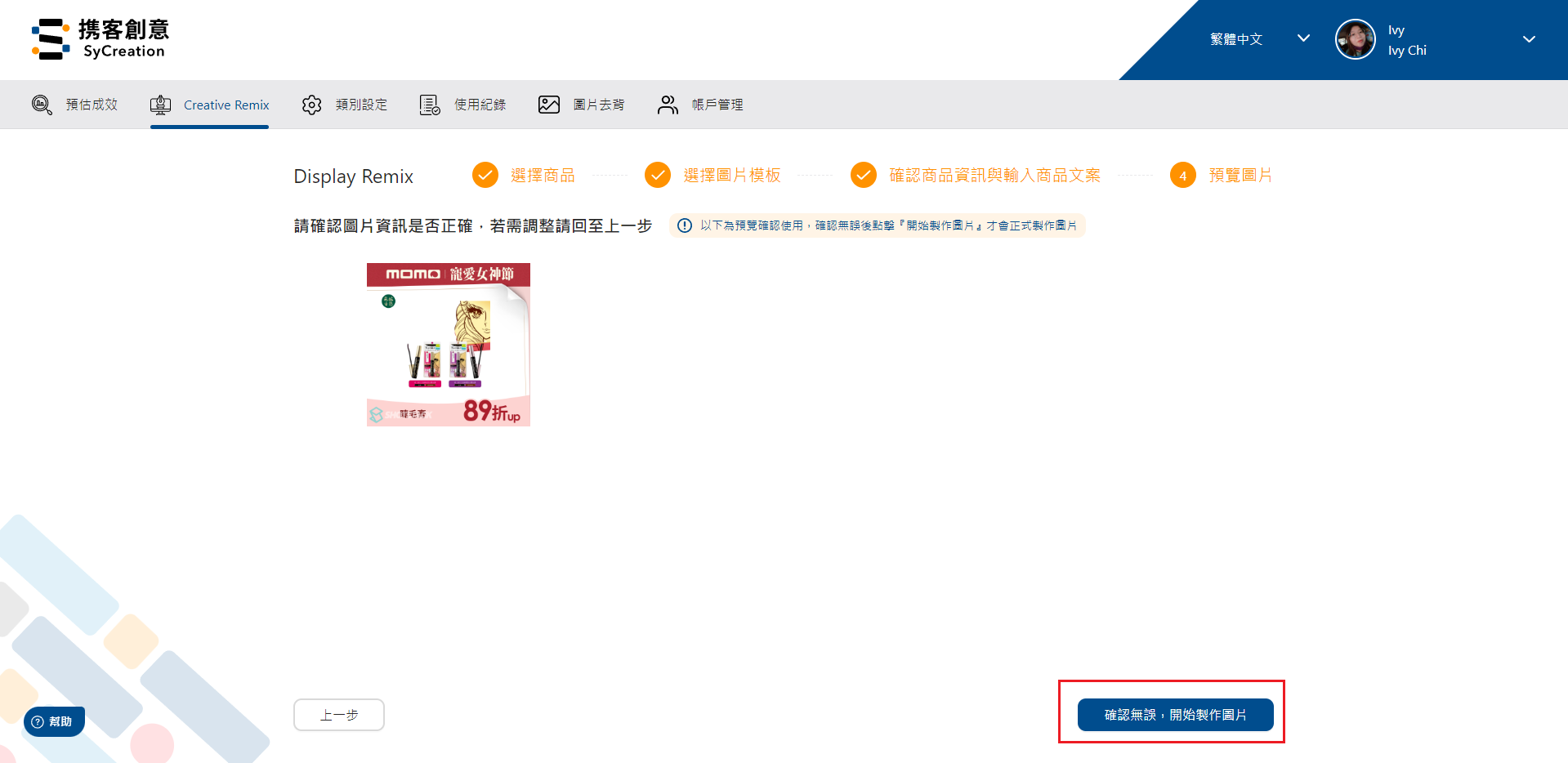Click the chevron next to 繁體中文
1568x763 pixels.
[x=1303, y=38]
